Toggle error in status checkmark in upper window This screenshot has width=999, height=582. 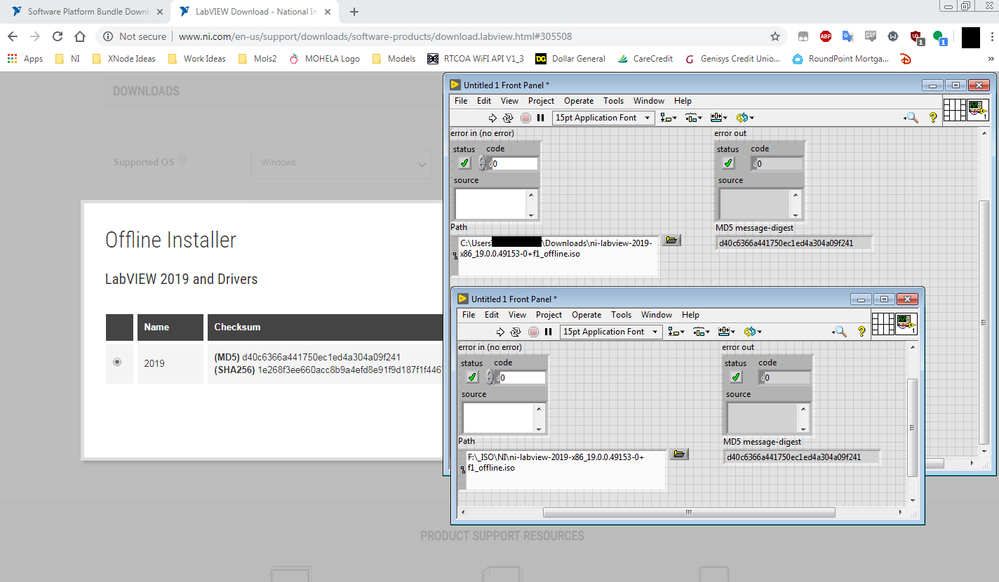point(464,163)
